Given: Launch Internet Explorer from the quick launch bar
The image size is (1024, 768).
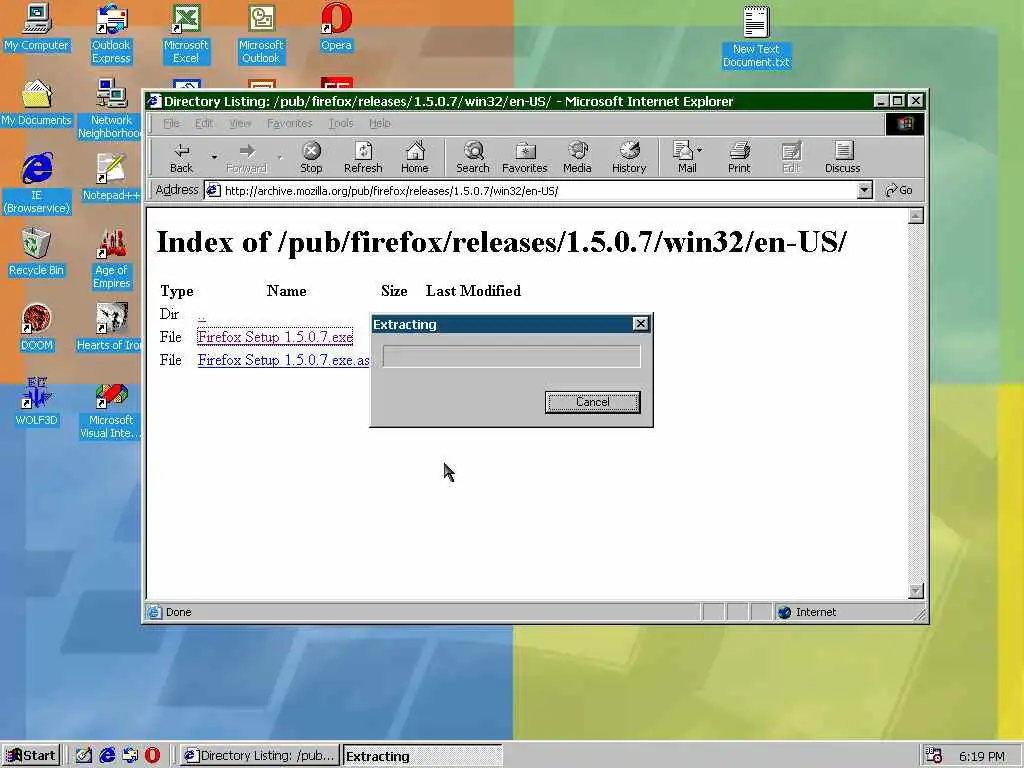Looking at the screenshot, I should pos(107,756).
